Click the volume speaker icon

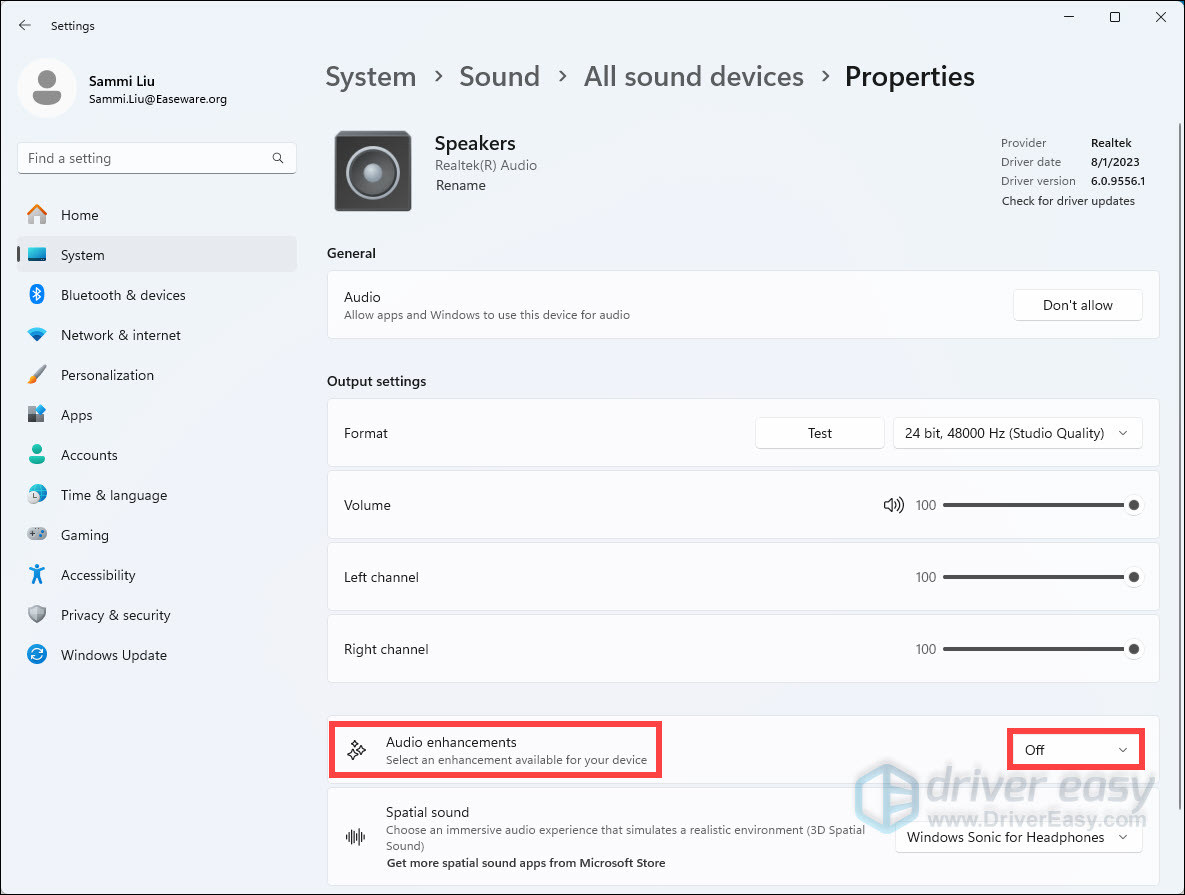893,505
